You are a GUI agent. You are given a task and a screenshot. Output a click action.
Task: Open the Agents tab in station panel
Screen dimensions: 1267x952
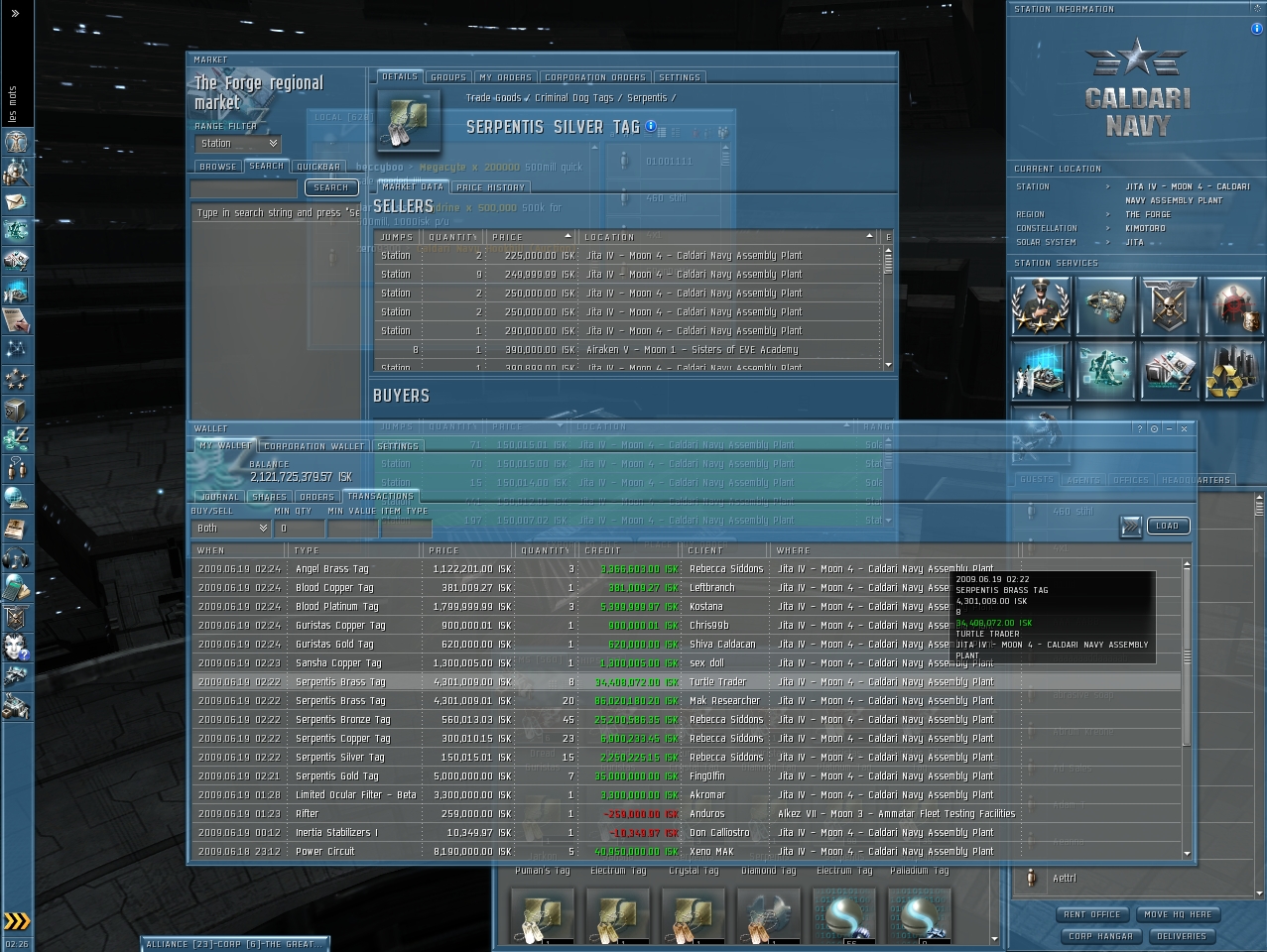[x=1082, y=480]
